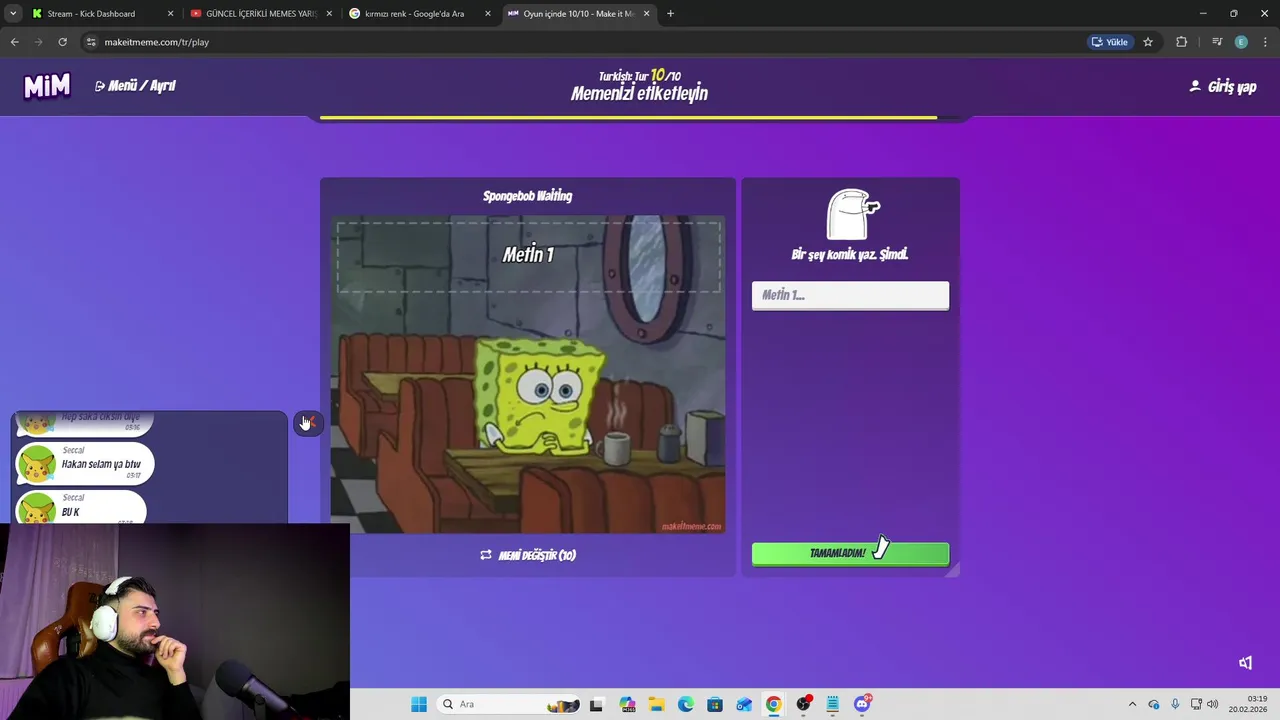Image resolution: width=1280 pixels, height=720 pixels.
Task: Open the Chrome extensions menu
Action: point(1182,42)
